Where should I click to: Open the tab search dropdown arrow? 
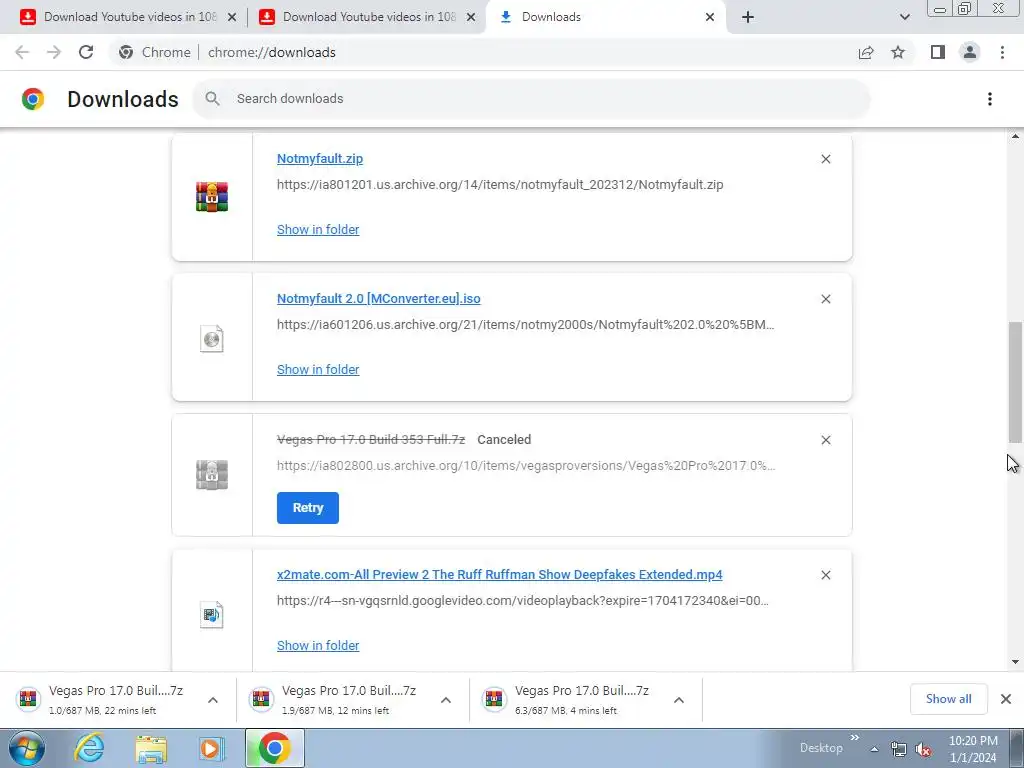[904, 17]
